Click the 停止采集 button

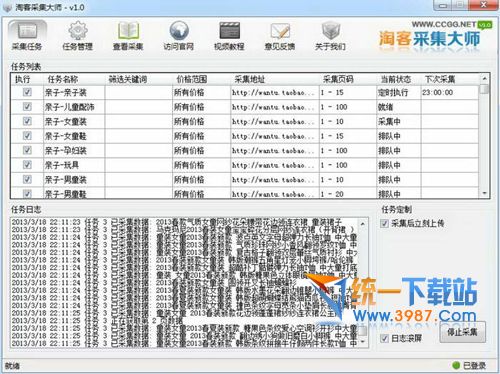462,332
